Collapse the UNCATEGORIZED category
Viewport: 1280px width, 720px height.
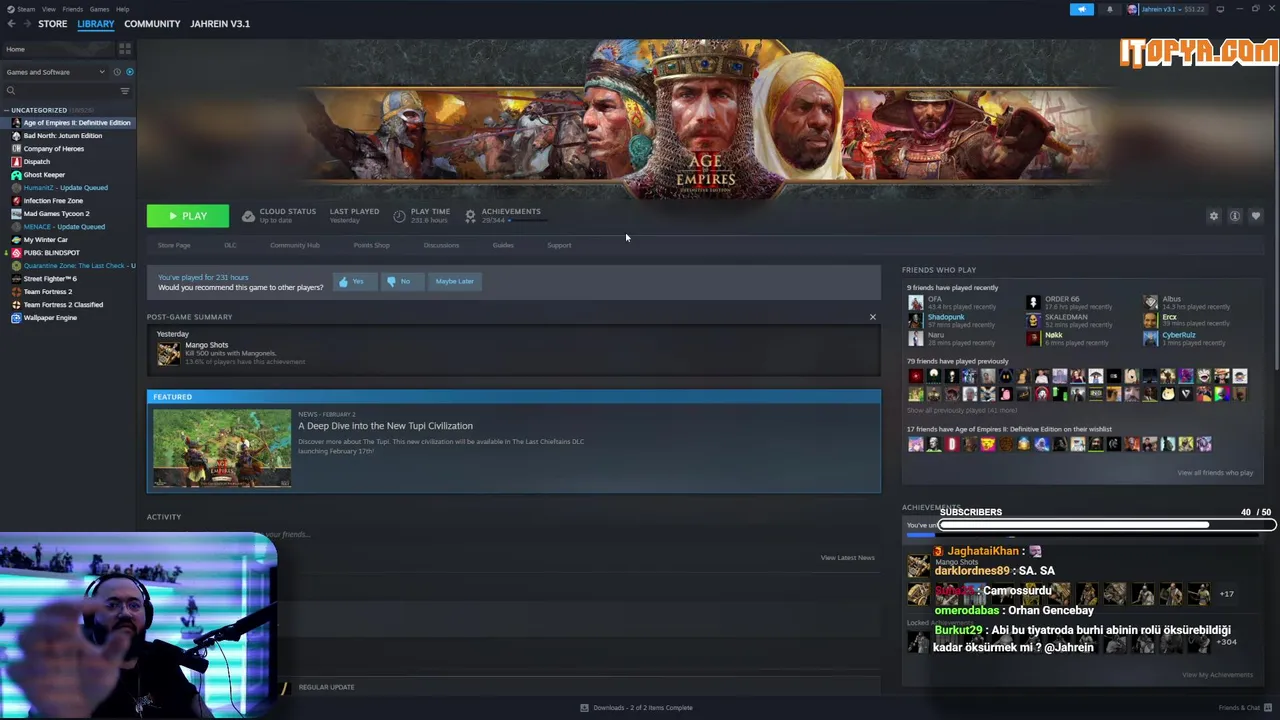coord(6,110)
